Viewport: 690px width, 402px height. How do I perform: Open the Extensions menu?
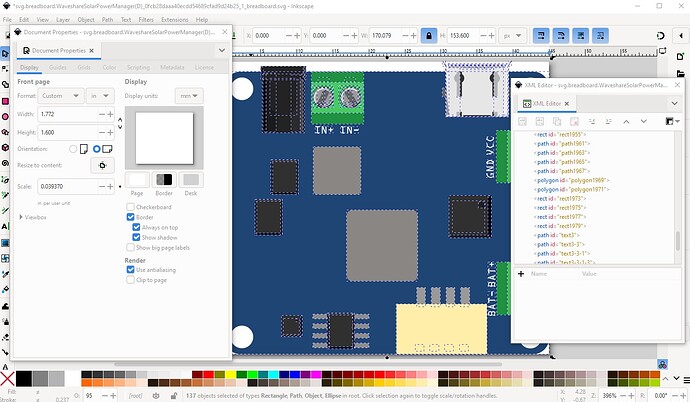175,20
